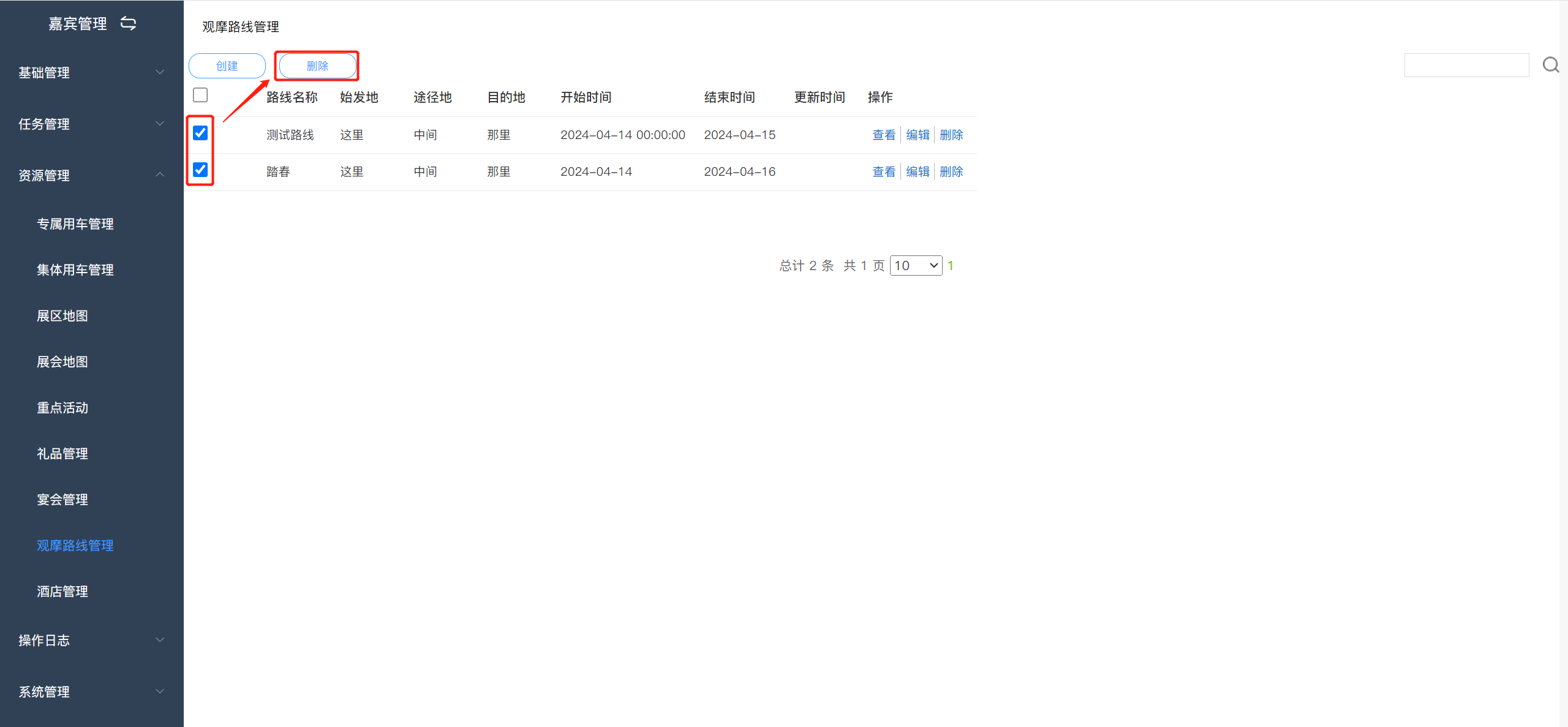This screenshot has height=727, width=1568.
Task: Expand the 任务管理 menu chevron
Action: (x=160, y=124)
